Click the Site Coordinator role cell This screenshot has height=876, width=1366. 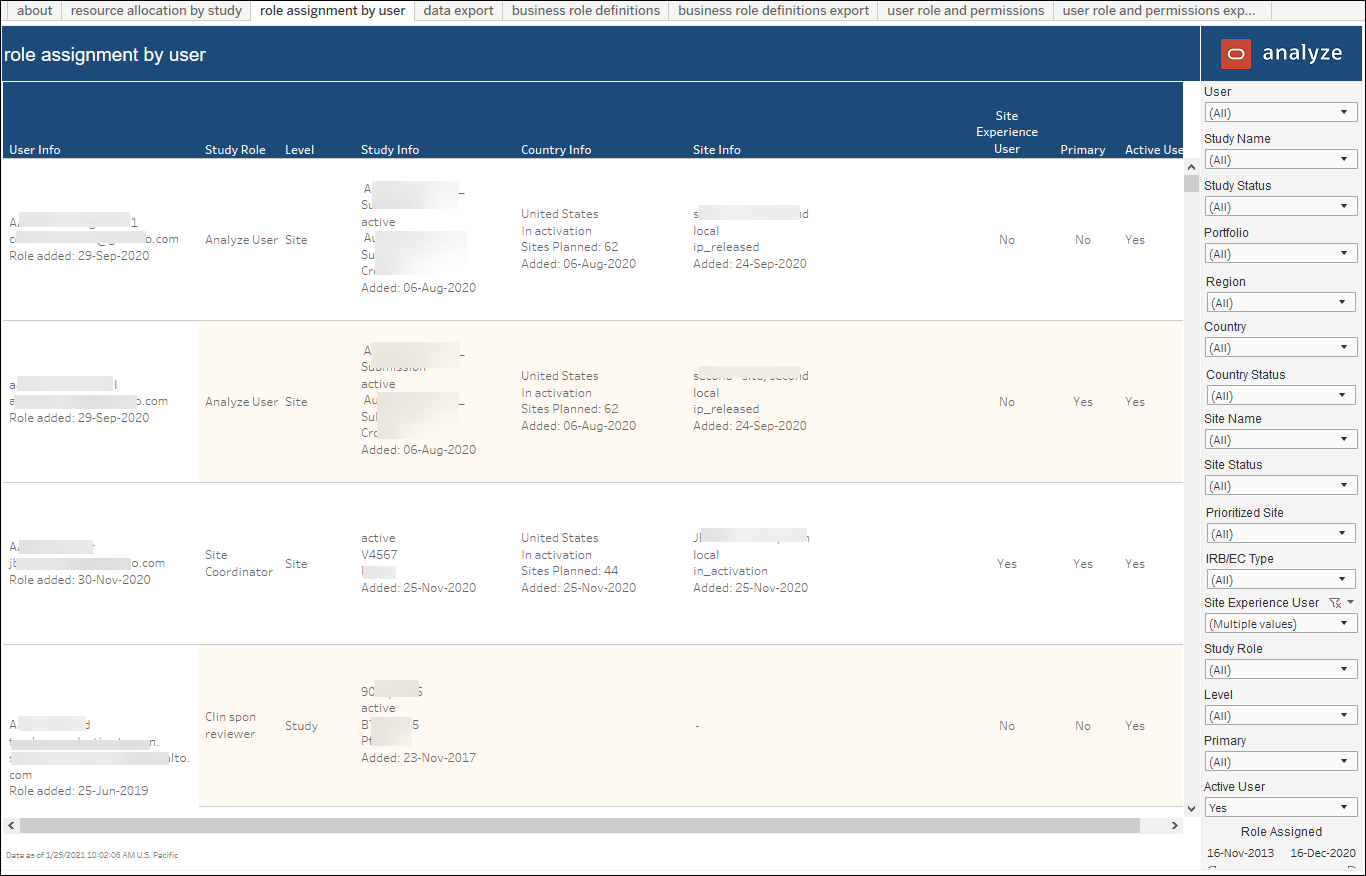[239, 563]
